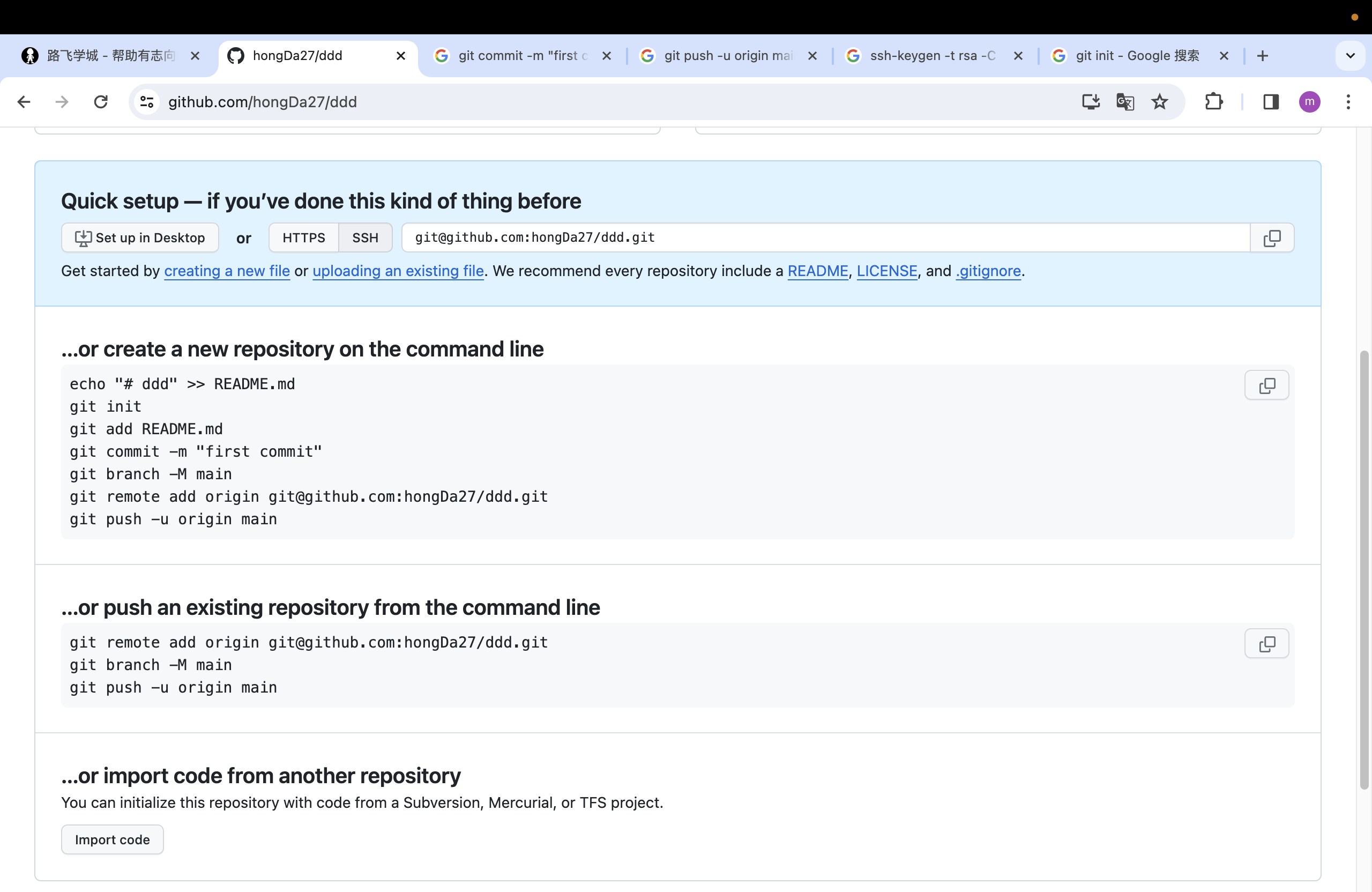Screen dimensions: 1372x892
Task: Open the creating a new file link
Action: 227,271
